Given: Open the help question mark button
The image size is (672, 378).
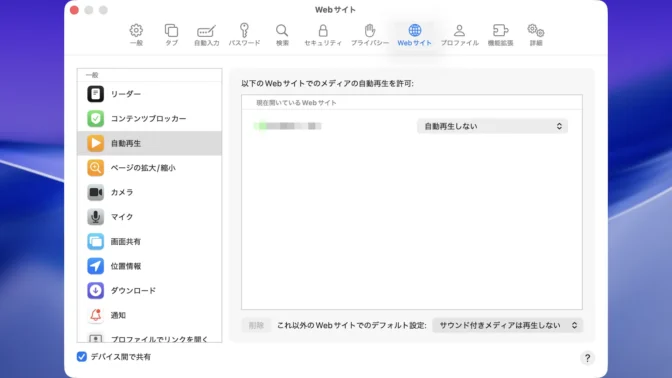Looking at the screenshot, I should click(588, 358).
